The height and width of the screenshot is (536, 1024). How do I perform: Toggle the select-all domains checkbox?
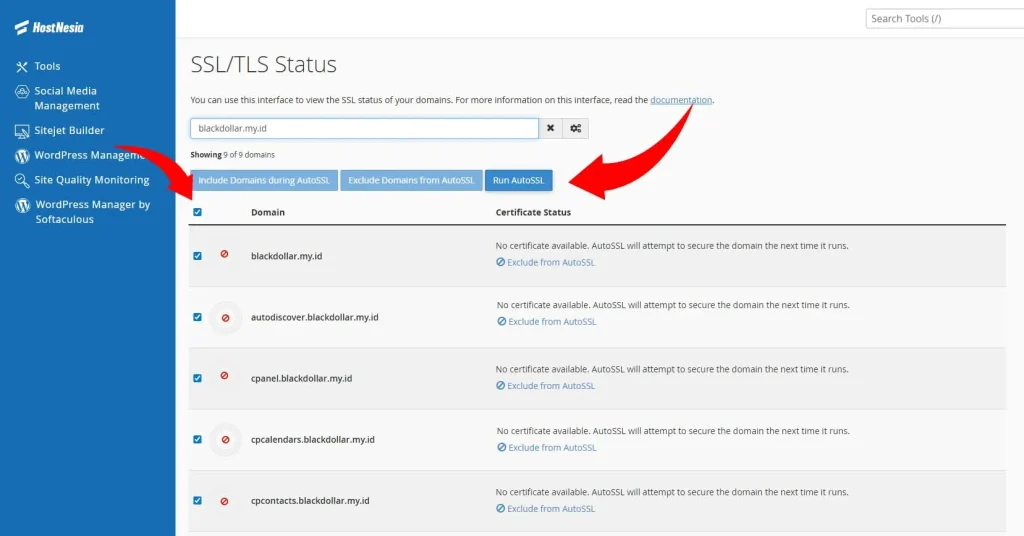(197, 212)
